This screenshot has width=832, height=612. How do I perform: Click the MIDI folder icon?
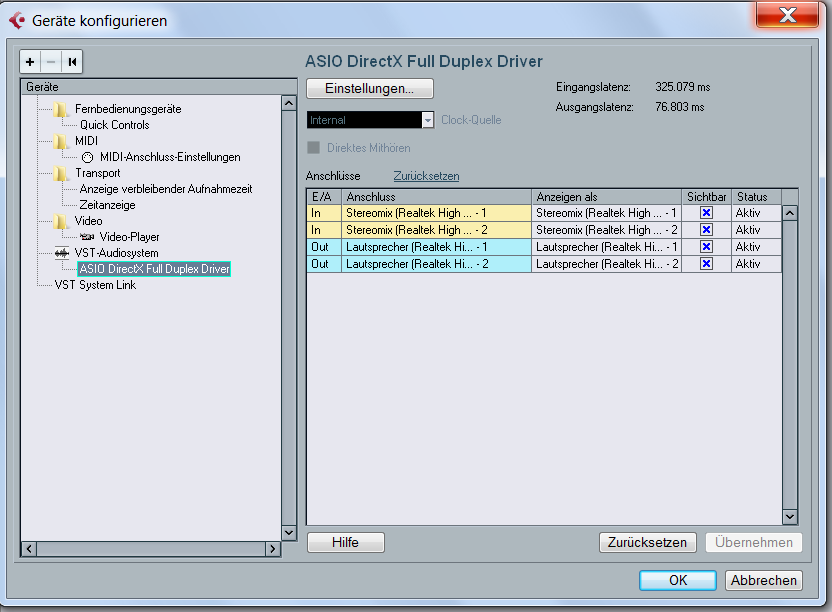61,141
